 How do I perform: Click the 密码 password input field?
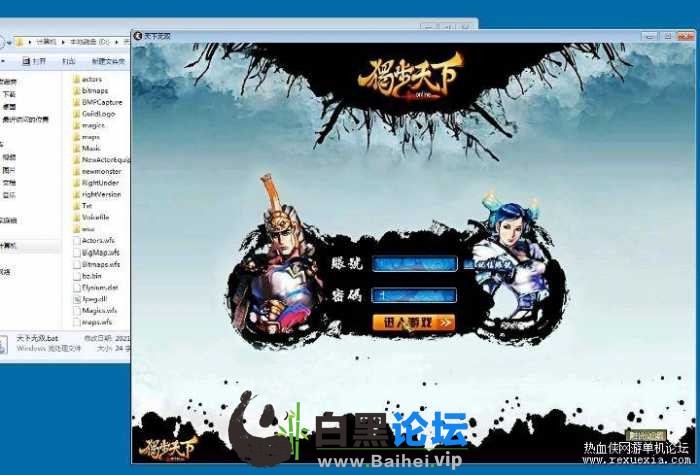pos(414,295)
